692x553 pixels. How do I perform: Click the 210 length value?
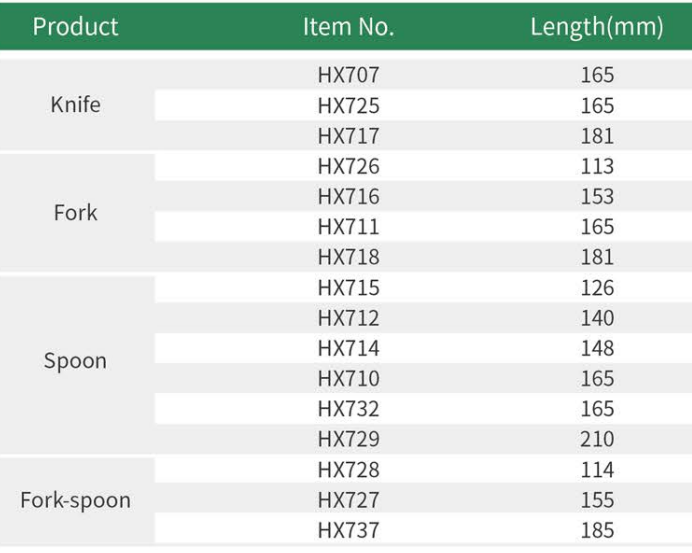tap(597, 439)
